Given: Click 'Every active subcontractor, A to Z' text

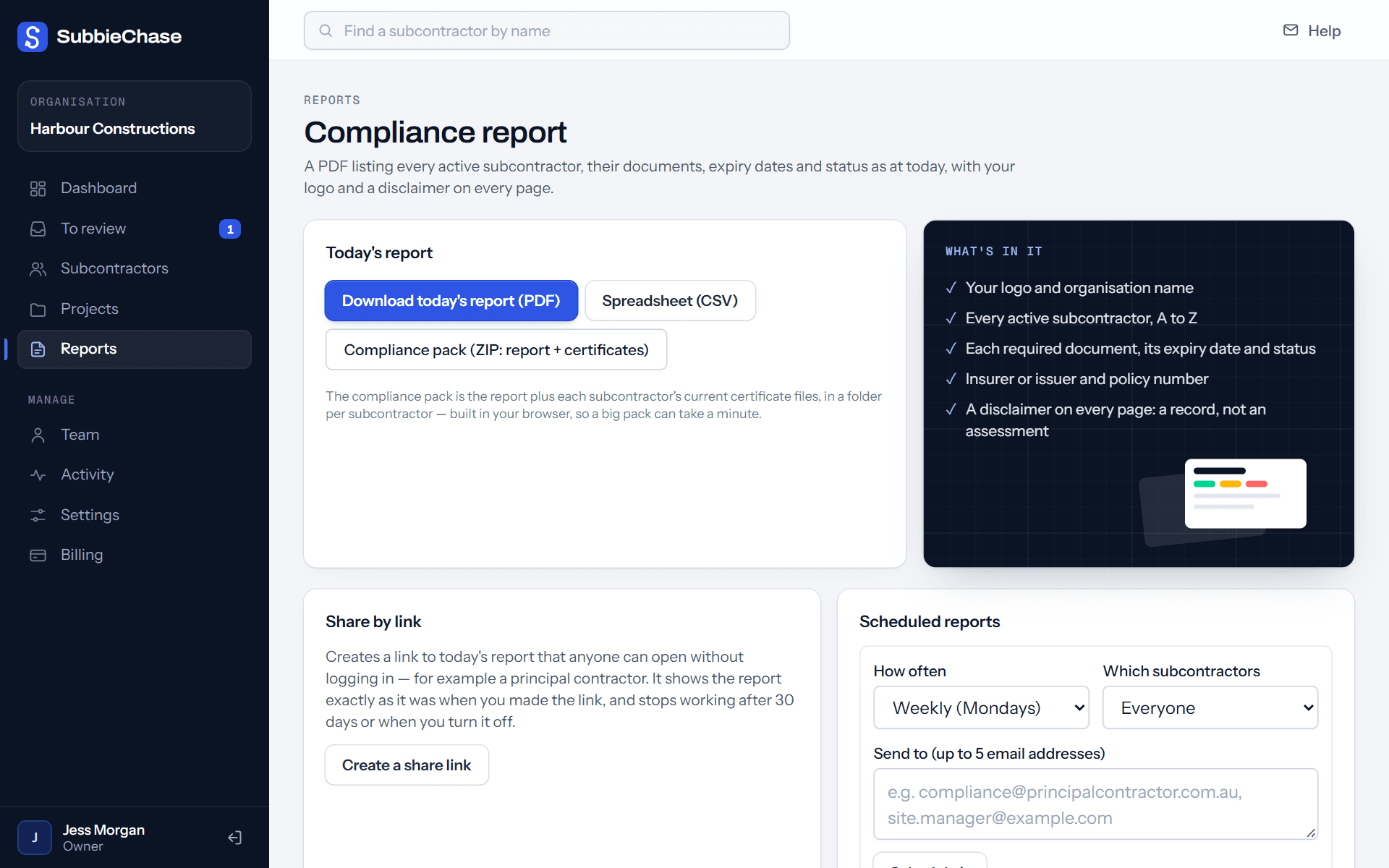Looking at the screenshot, I should point(1081,318).
